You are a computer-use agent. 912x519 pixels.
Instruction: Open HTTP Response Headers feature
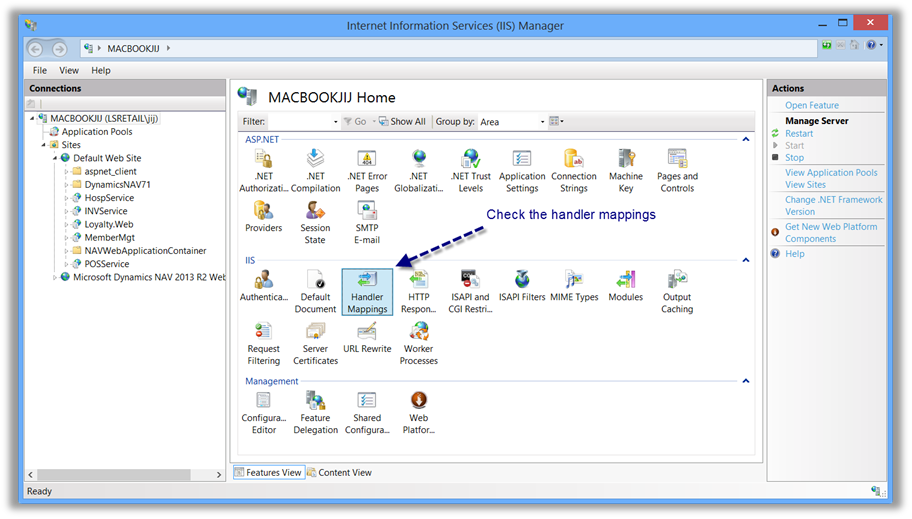[x=419, y=292]
